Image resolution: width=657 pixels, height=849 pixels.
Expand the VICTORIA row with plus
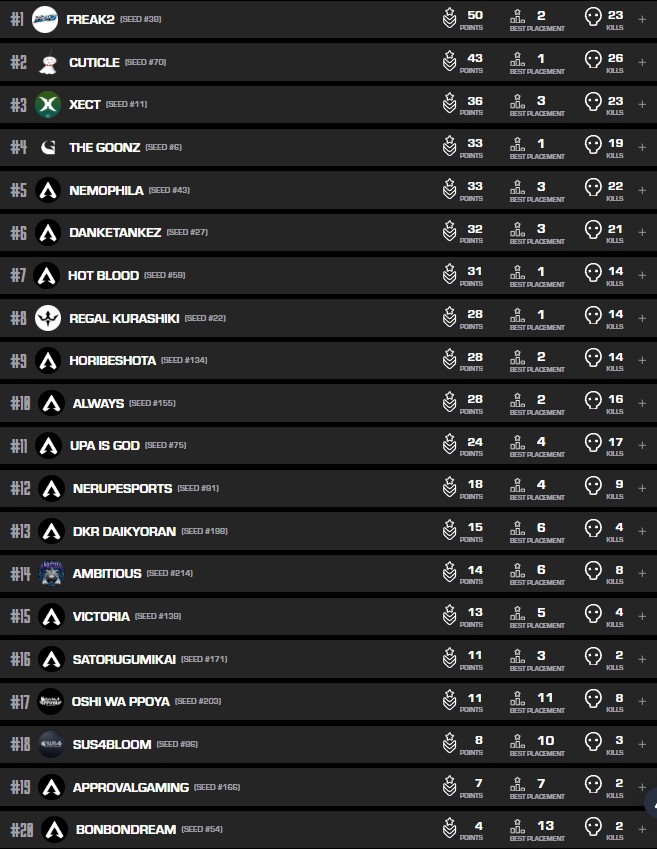[642, 616]
